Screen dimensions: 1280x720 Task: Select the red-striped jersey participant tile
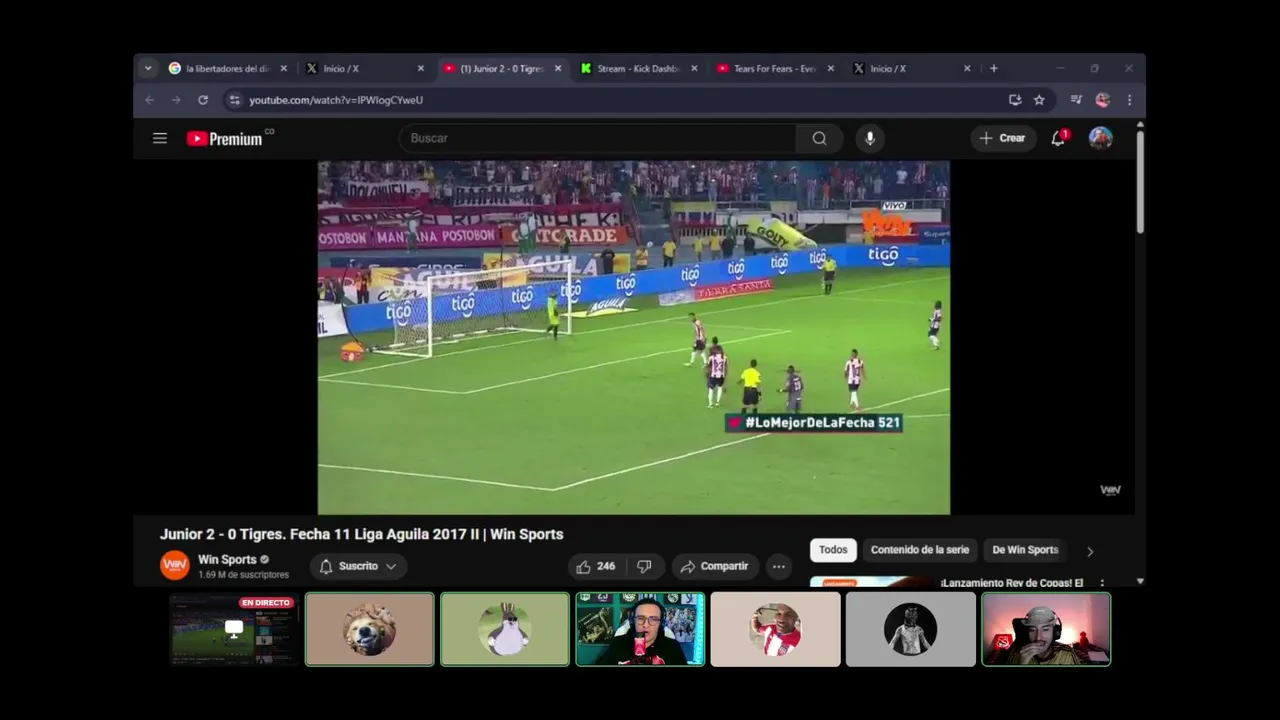(775, 629)
